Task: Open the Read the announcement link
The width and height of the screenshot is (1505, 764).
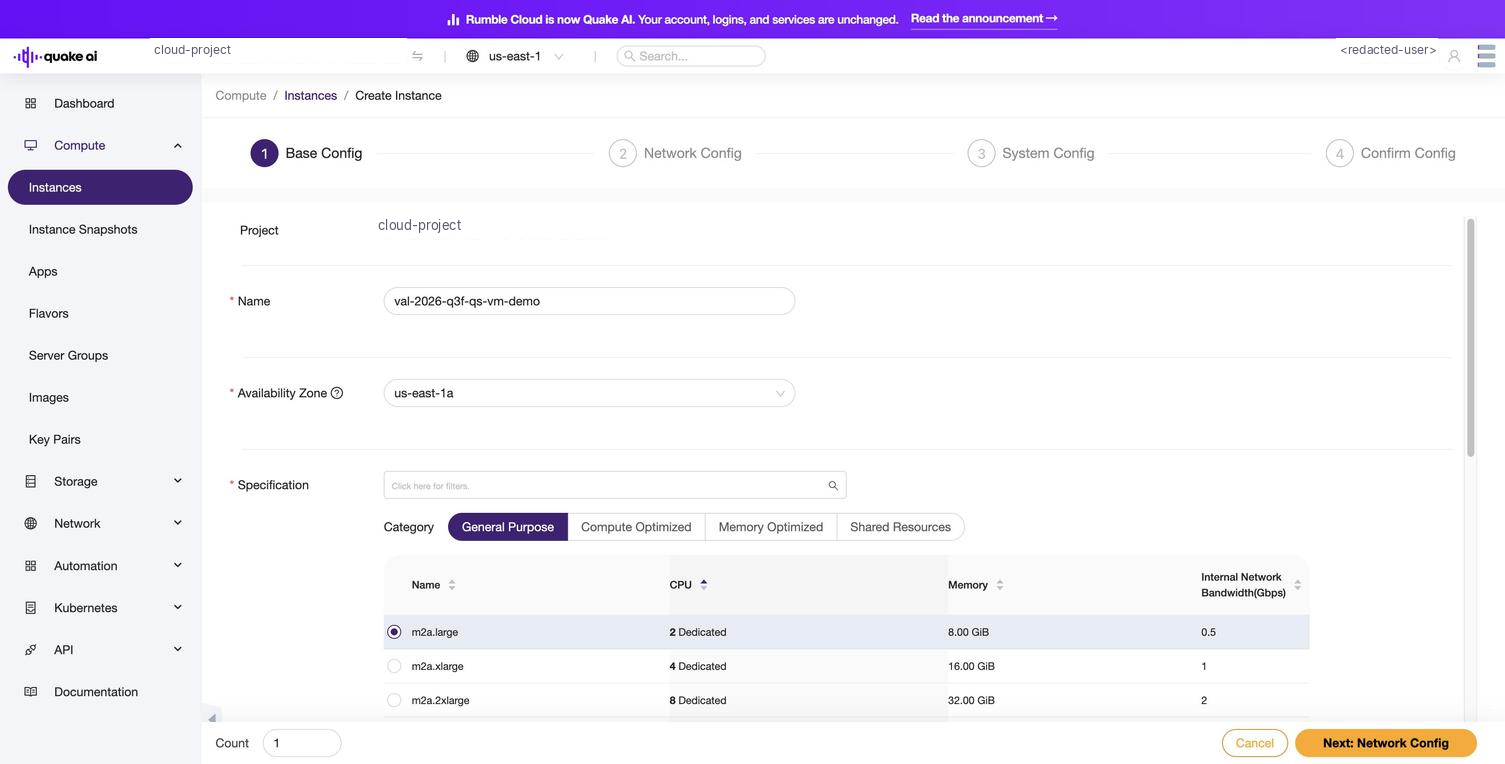Action: 984,19
